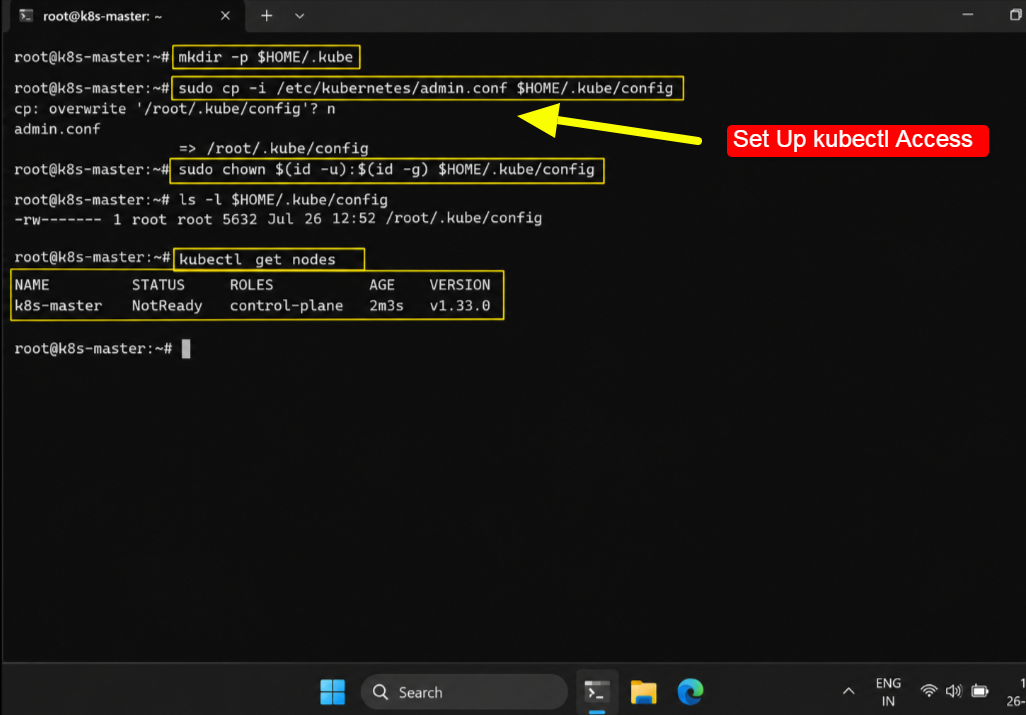Open a new terminal tab with plus
Screen dimensions: 1026x715
tap(266, 16)
